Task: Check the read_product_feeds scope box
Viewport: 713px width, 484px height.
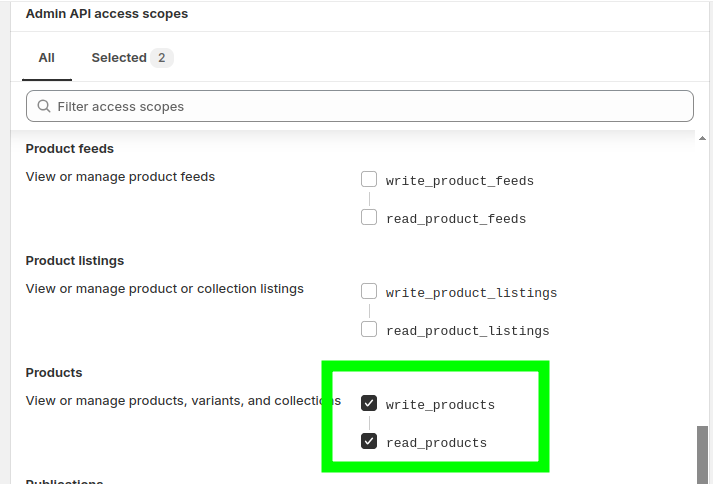Action: pyautogui.click(x=369, y=217)
